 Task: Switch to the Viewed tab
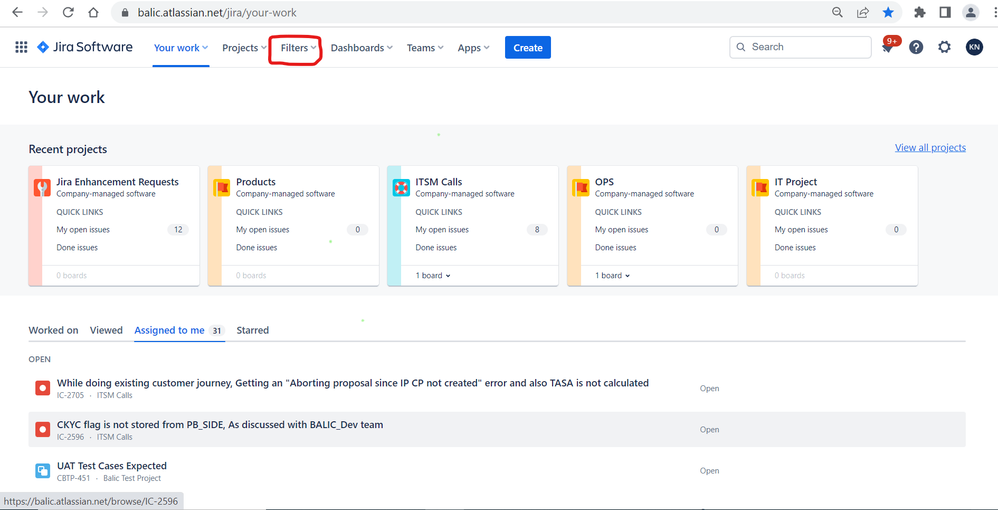tap(106, 330)
